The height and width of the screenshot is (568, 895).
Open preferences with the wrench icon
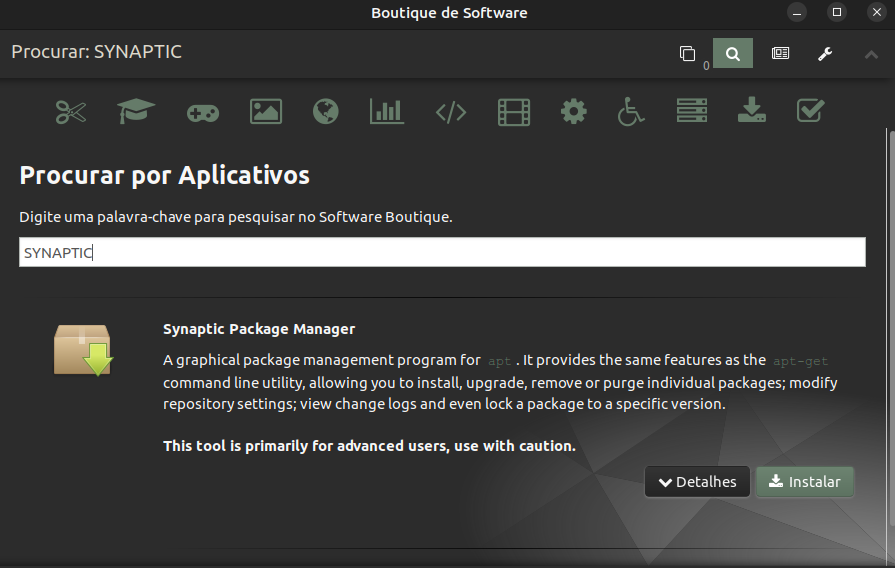825,54
